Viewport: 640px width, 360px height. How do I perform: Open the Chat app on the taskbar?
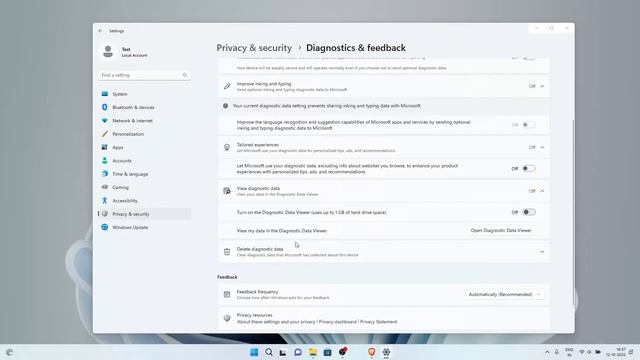(298, 352)
